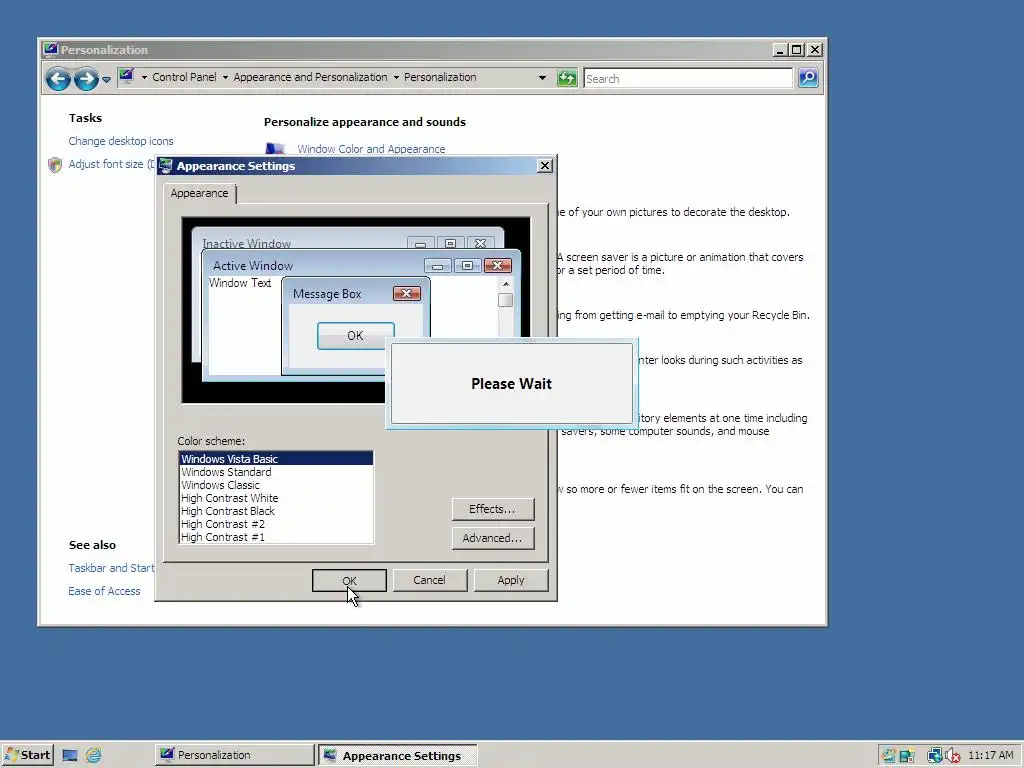Select the Personalization breadcrumb

coord(440,77)
